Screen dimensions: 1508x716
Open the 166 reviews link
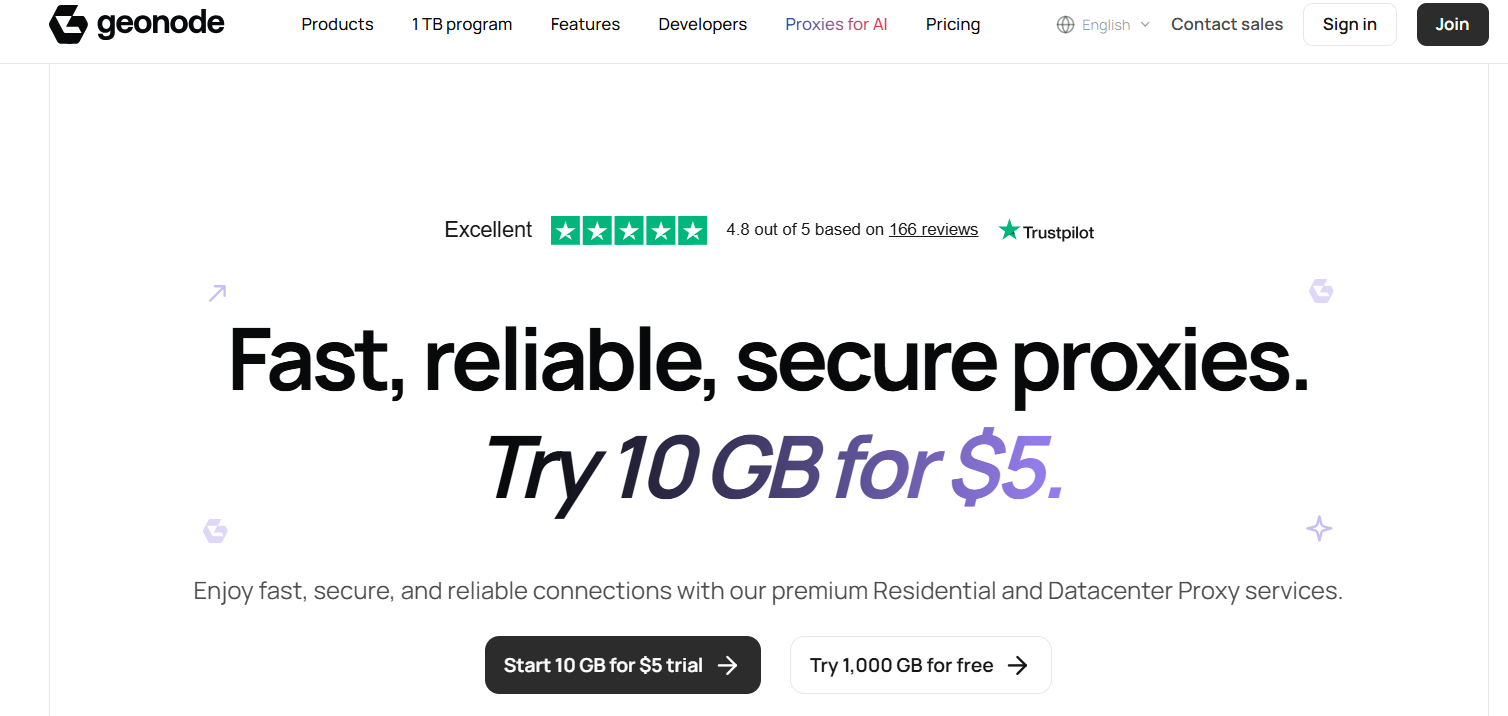point(933,230)
